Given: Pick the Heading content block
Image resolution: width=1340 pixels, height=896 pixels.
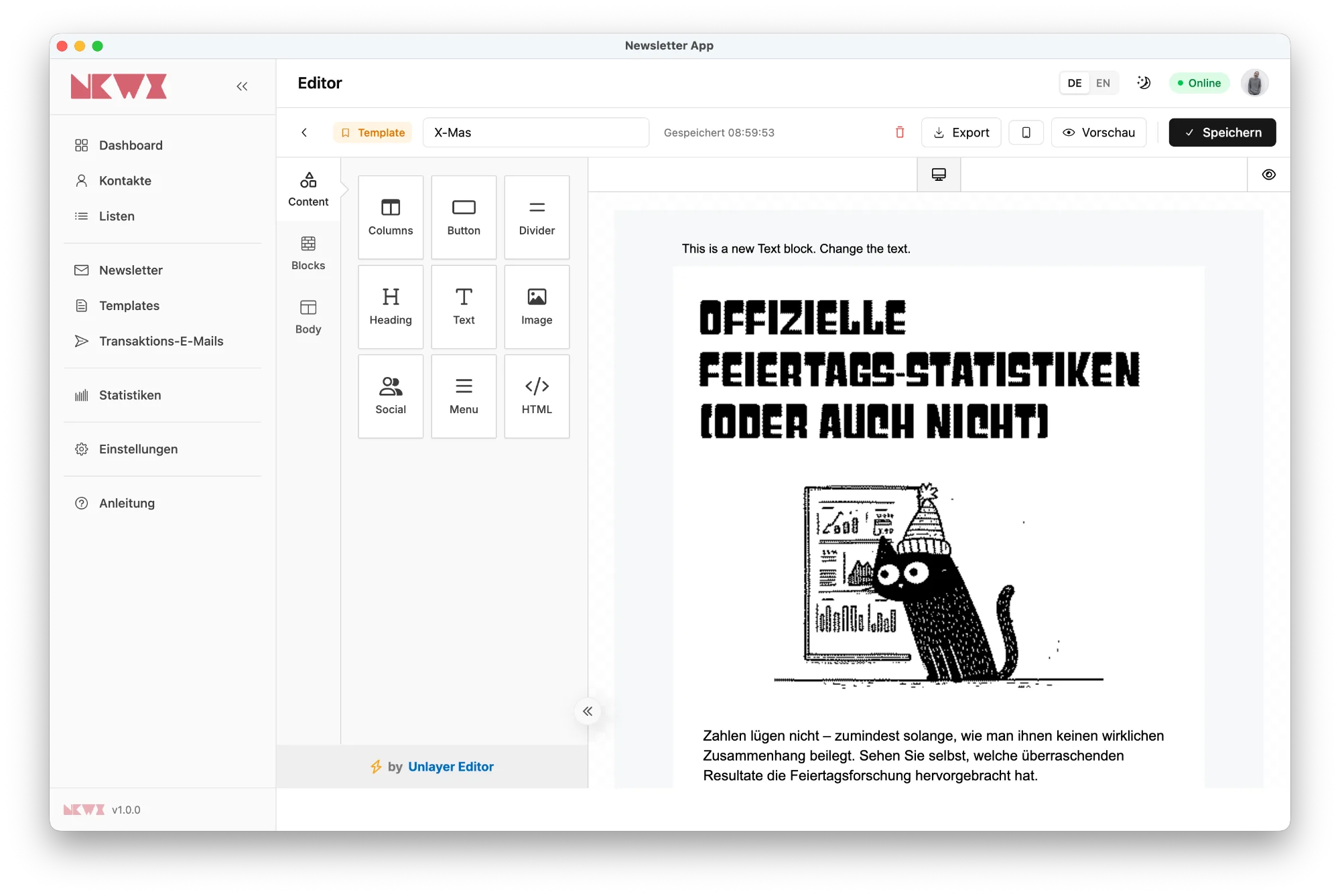Looking at the screenshot, I should click(391, 307).
